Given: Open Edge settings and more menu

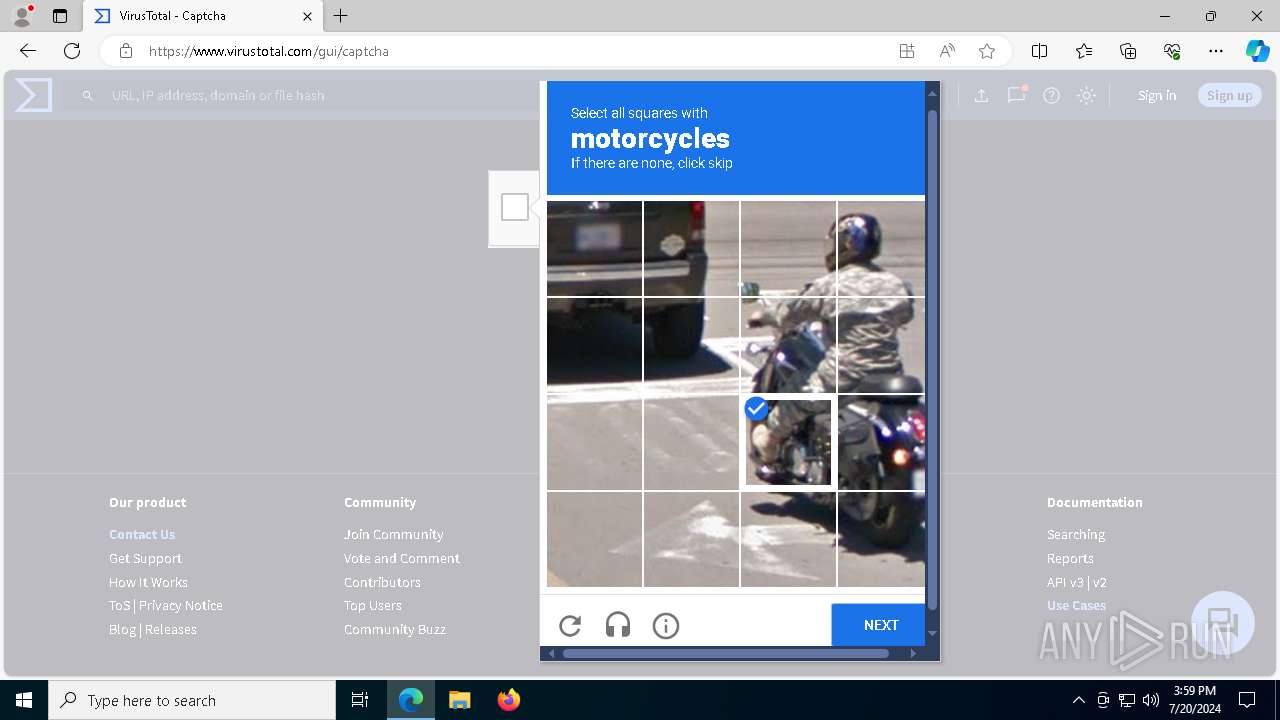Looking at the screenshot, I should (1216, 51).
